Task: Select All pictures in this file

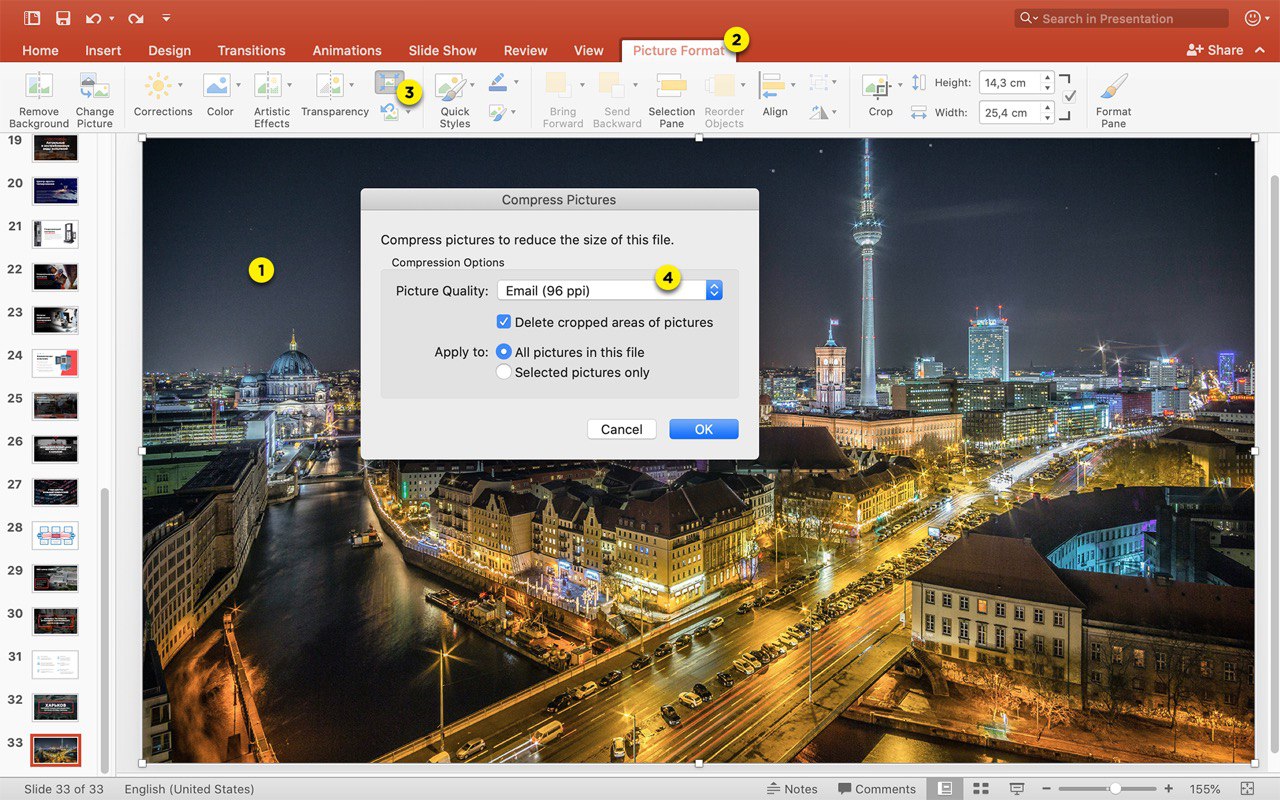Action: tap(504, 352)
